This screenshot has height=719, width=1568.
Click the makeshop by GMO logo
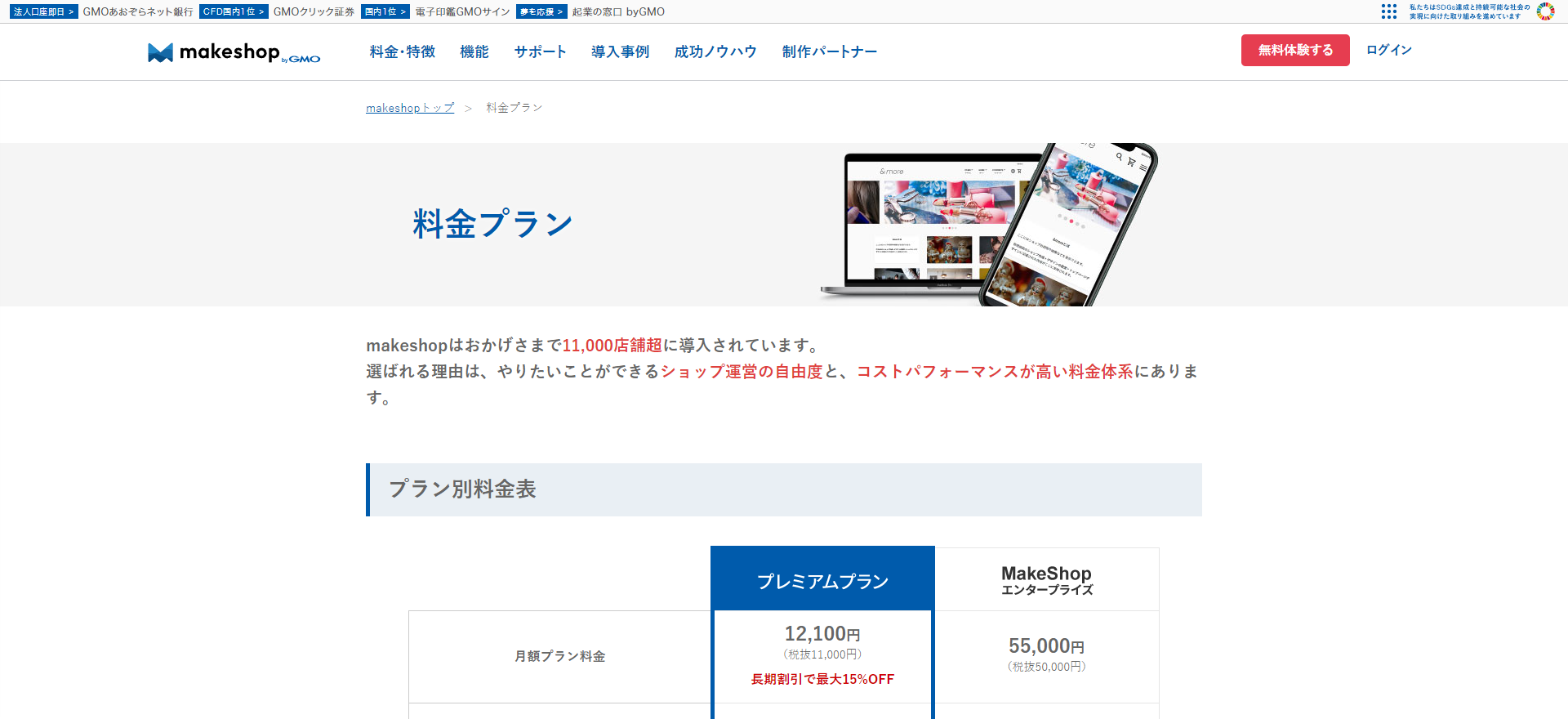234,52
